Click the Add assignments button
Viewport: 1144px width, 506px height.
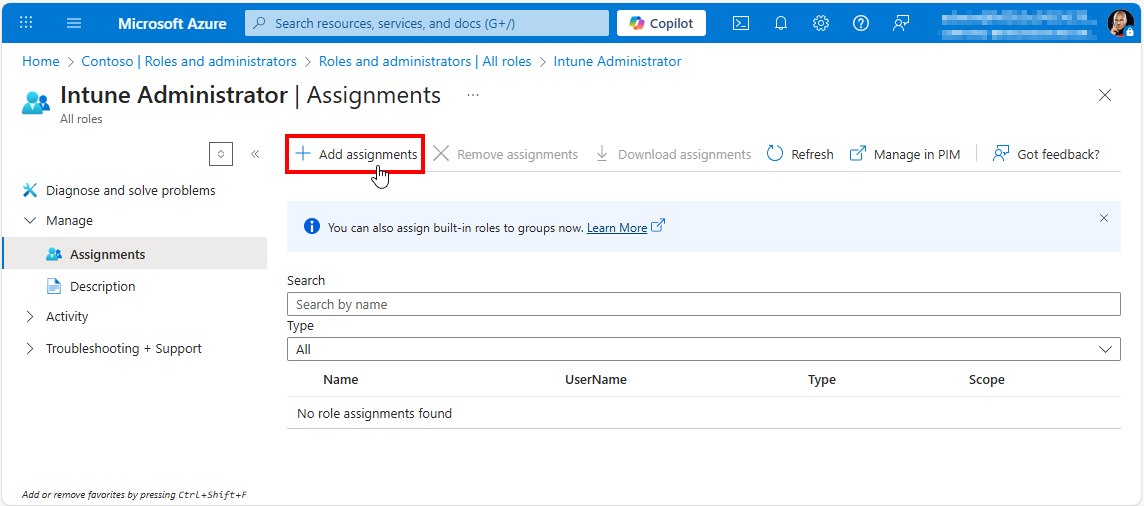tap(356, 154)
